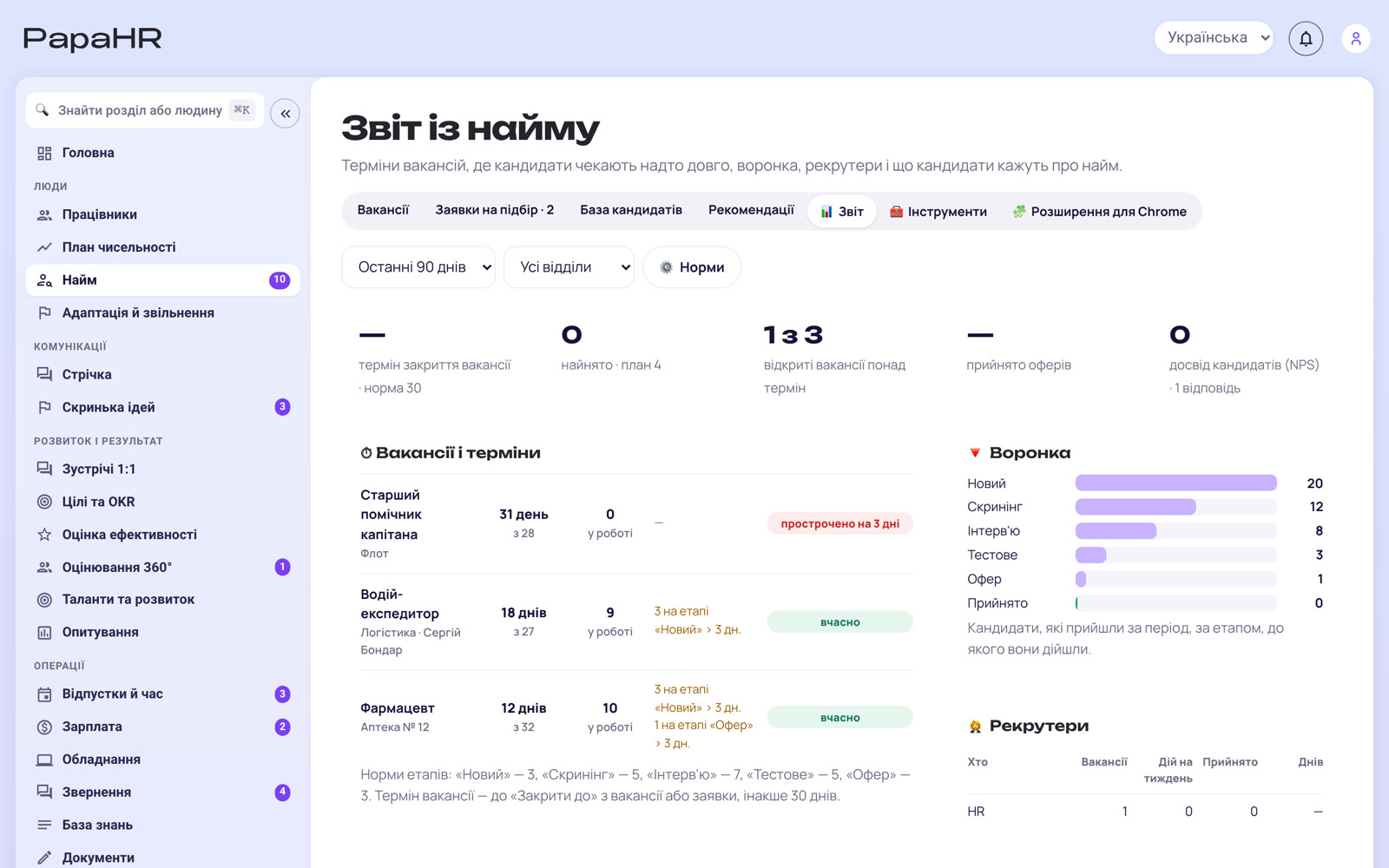Click the Новий funnel progress bar
The image size is (1389, 868).
click(x=1176, y=483)
